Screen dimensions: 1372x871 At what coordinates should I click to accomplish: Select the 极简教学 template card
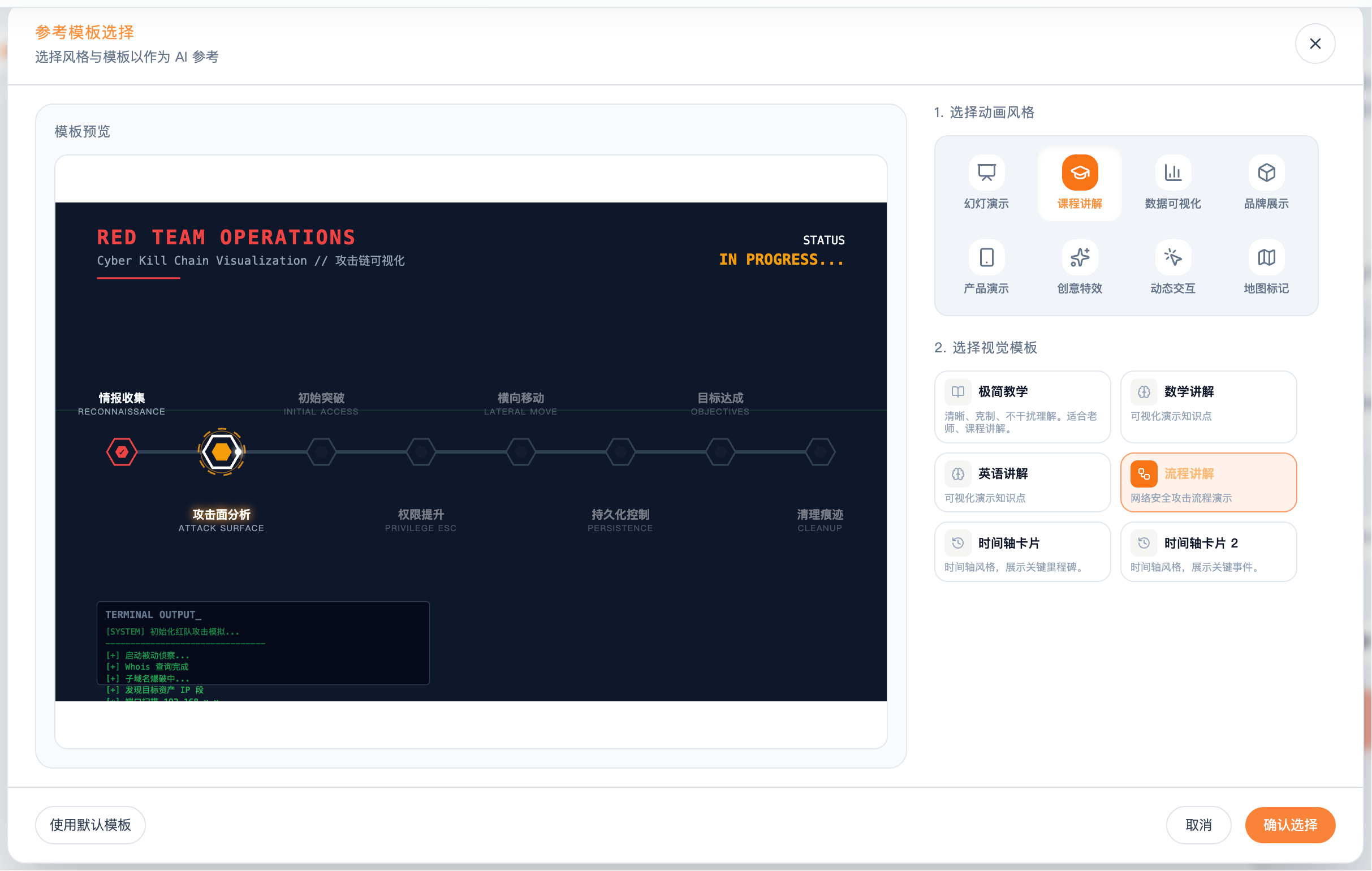point(1022,407)
